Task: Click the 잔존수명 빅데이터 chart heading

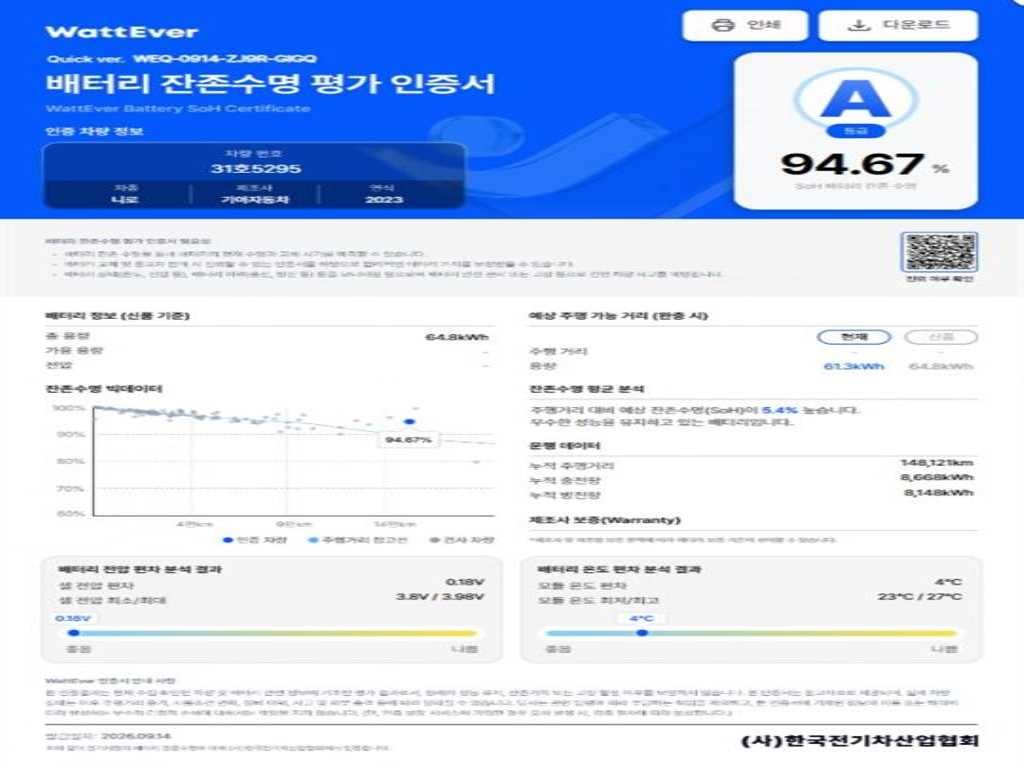Action: 104,389
